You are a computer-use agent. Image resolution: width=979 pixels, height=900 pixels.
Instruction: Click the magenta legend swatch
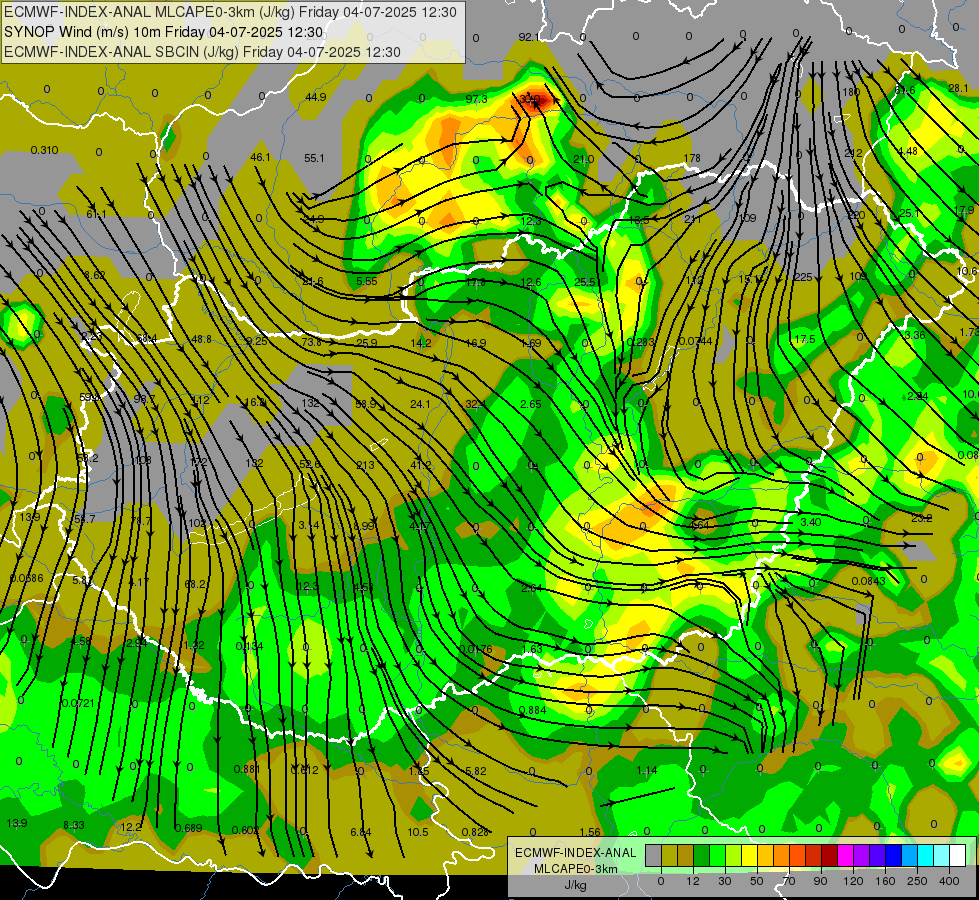click(x=846, y=856)
